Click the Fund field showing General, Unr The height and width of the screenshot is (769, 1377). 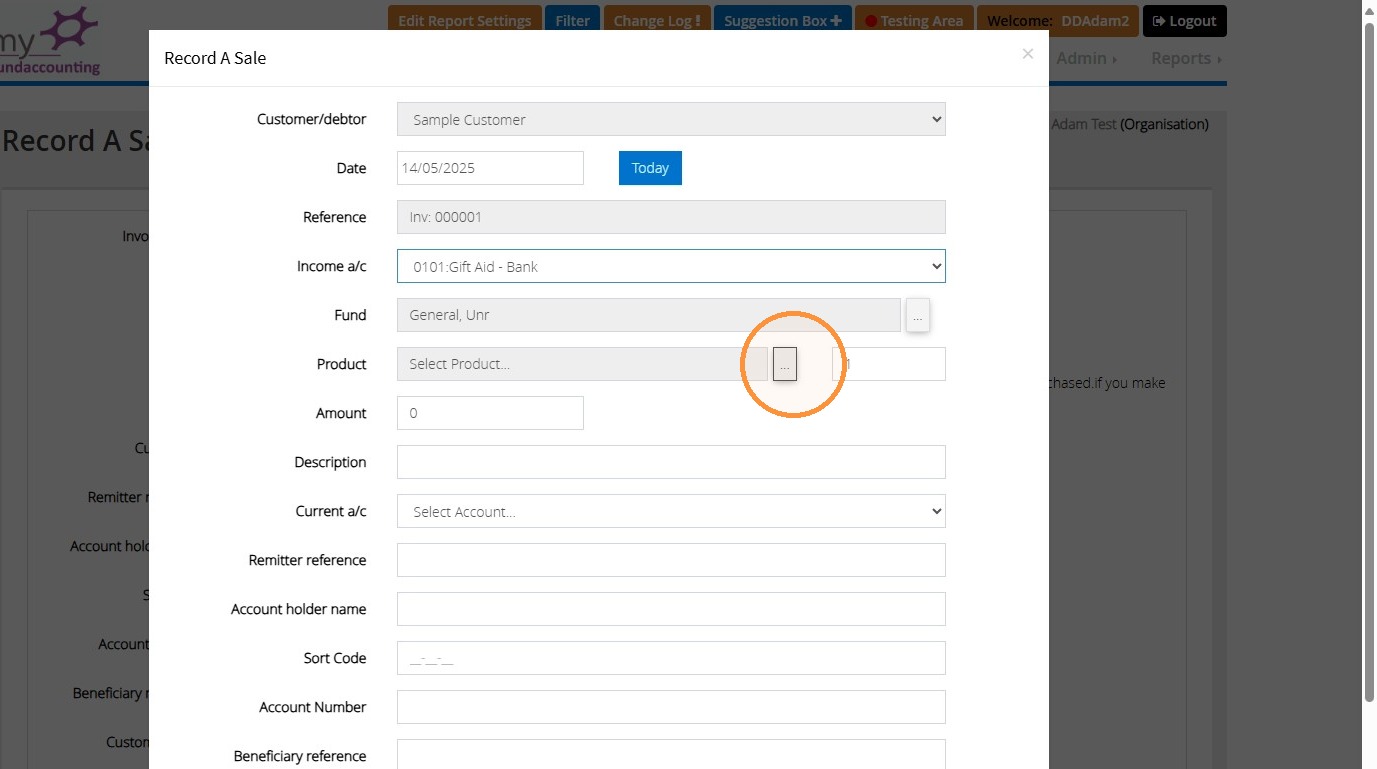649,315
